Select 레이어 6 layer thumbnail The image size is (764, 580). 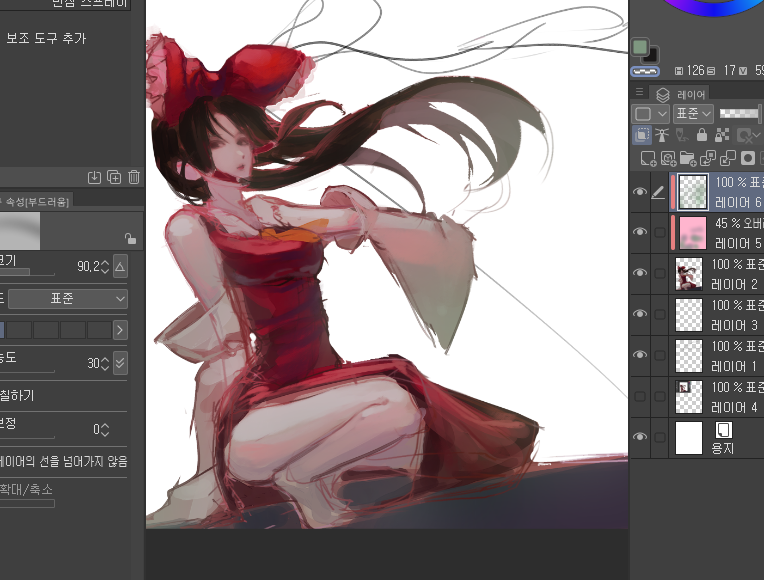tap(693, 192)
